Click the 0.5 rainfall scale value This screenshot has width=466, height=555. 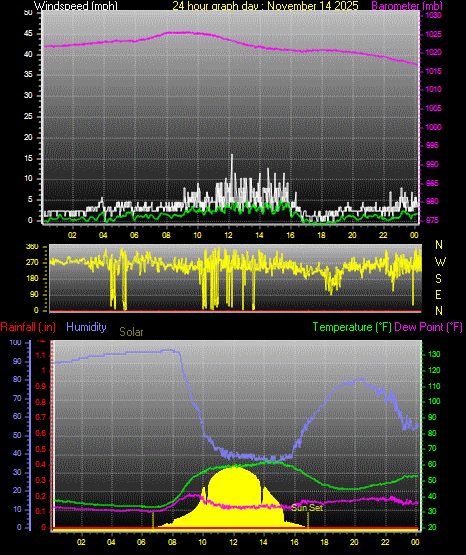click(41, 449)
